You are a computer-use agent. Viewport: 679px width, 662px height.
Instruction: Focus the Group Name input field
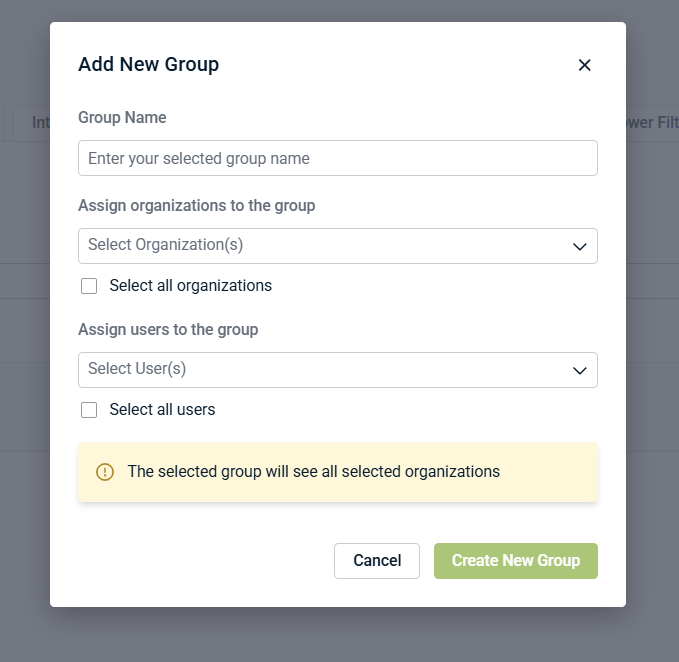(338, 158)
